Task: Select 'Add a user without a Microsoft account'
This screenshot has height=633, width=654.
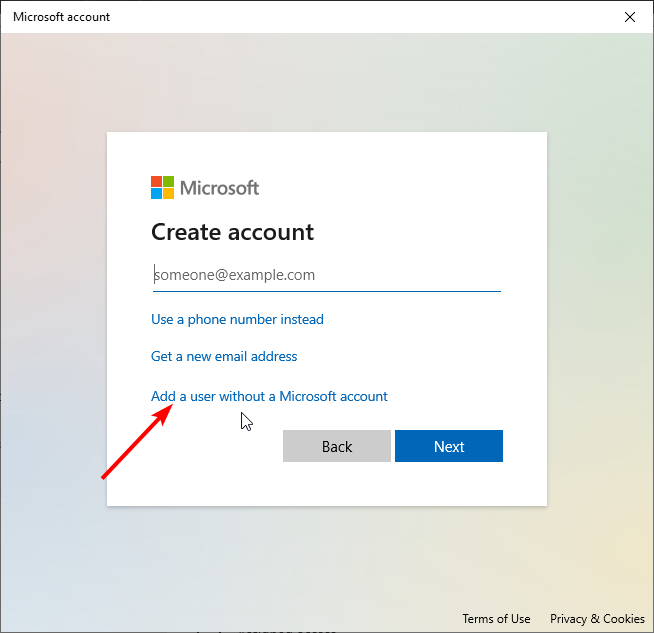Action: (x=269, y=396)
